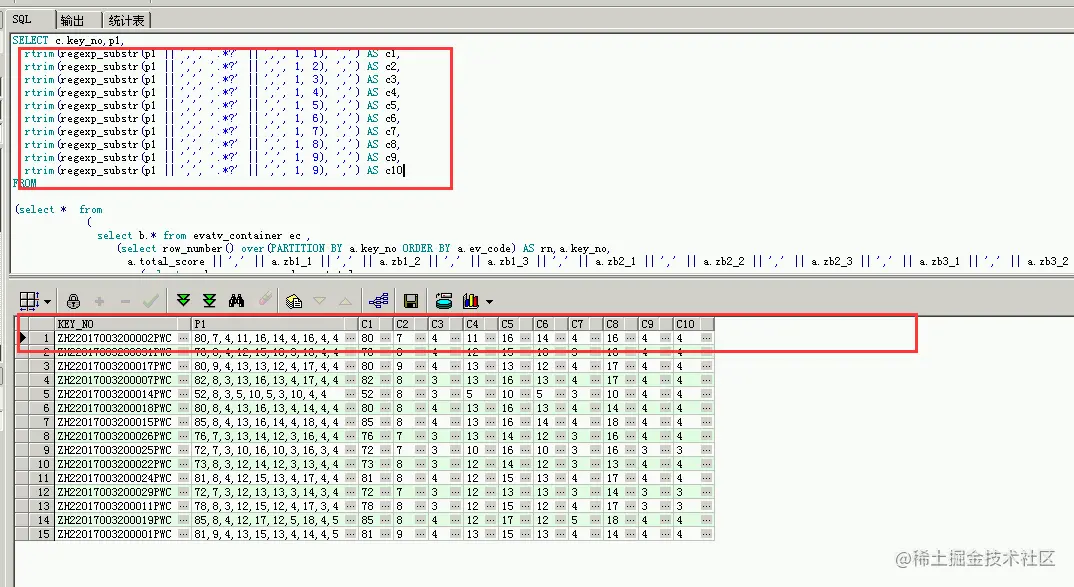Click the eraser Clear record icon

[265, 299]
